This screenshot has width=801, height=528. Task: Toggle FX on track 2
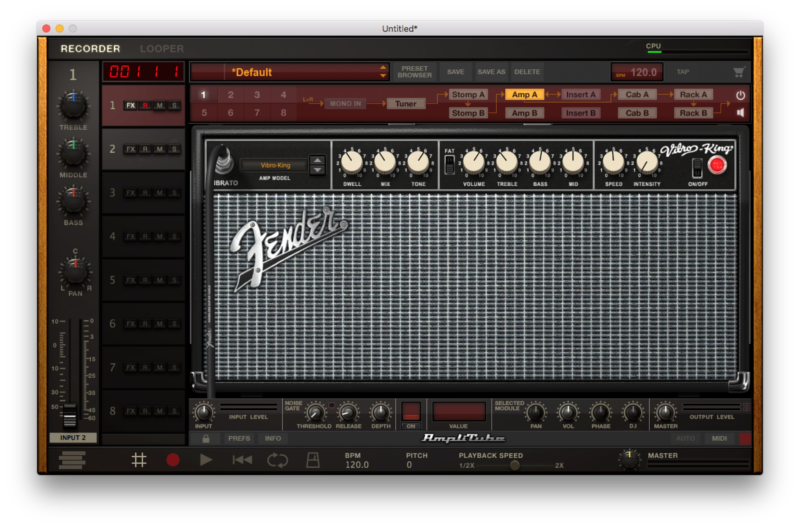(x=131, y=150)
